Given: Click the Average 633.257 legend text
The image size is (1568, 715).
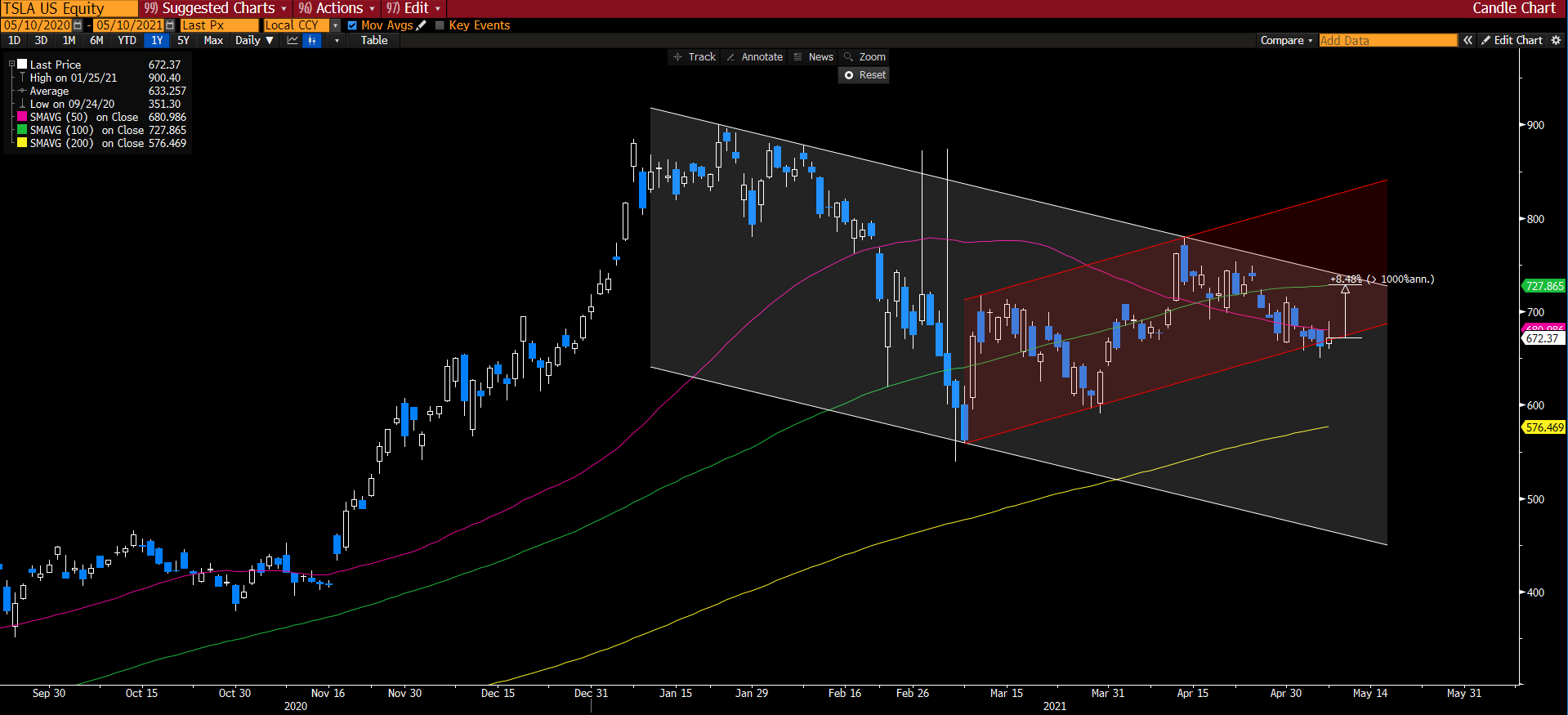Looking at the screenshot, I should [108, 91].
